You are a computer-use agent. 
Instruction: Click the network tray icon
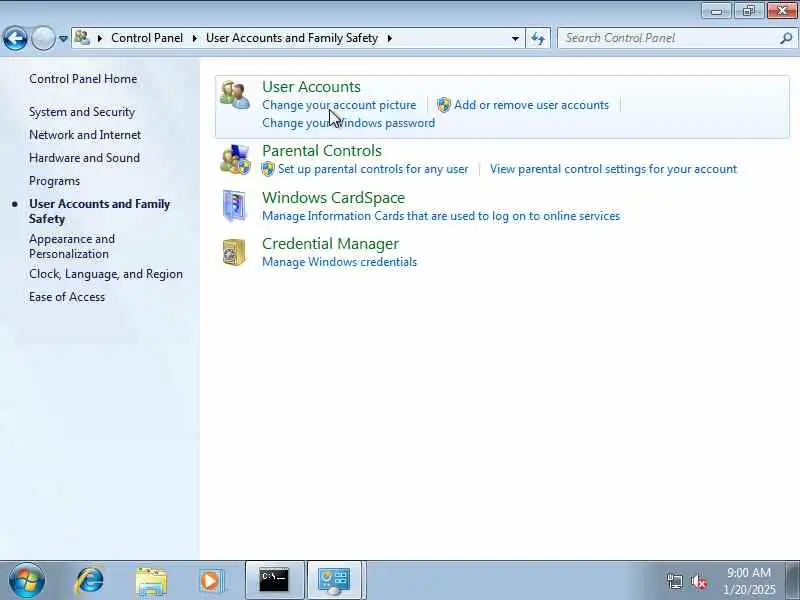tap(674, 581)
